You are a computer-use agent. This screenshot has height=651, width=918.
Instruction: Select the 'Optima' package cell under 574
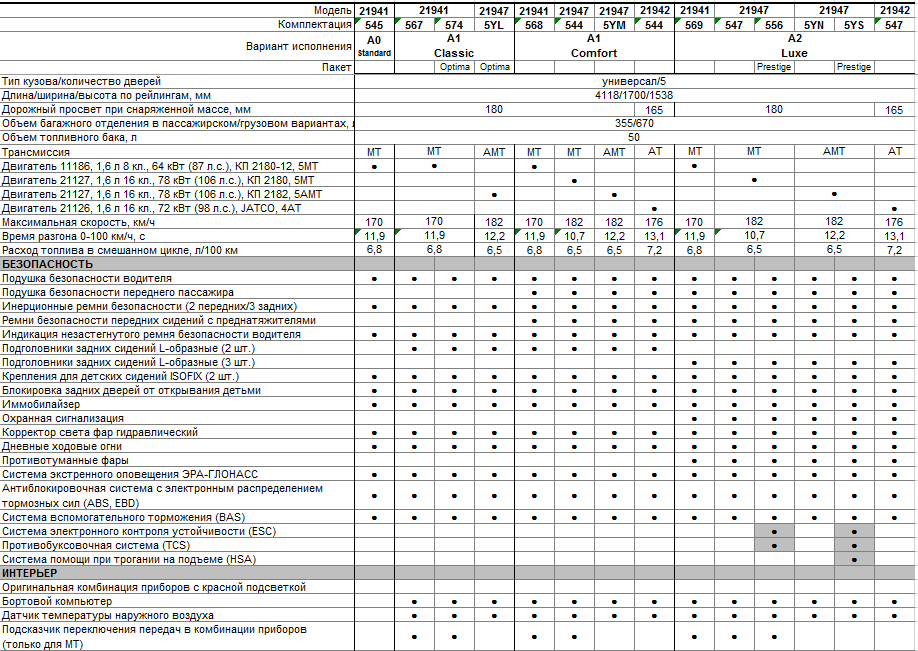(x=455, y=67)
